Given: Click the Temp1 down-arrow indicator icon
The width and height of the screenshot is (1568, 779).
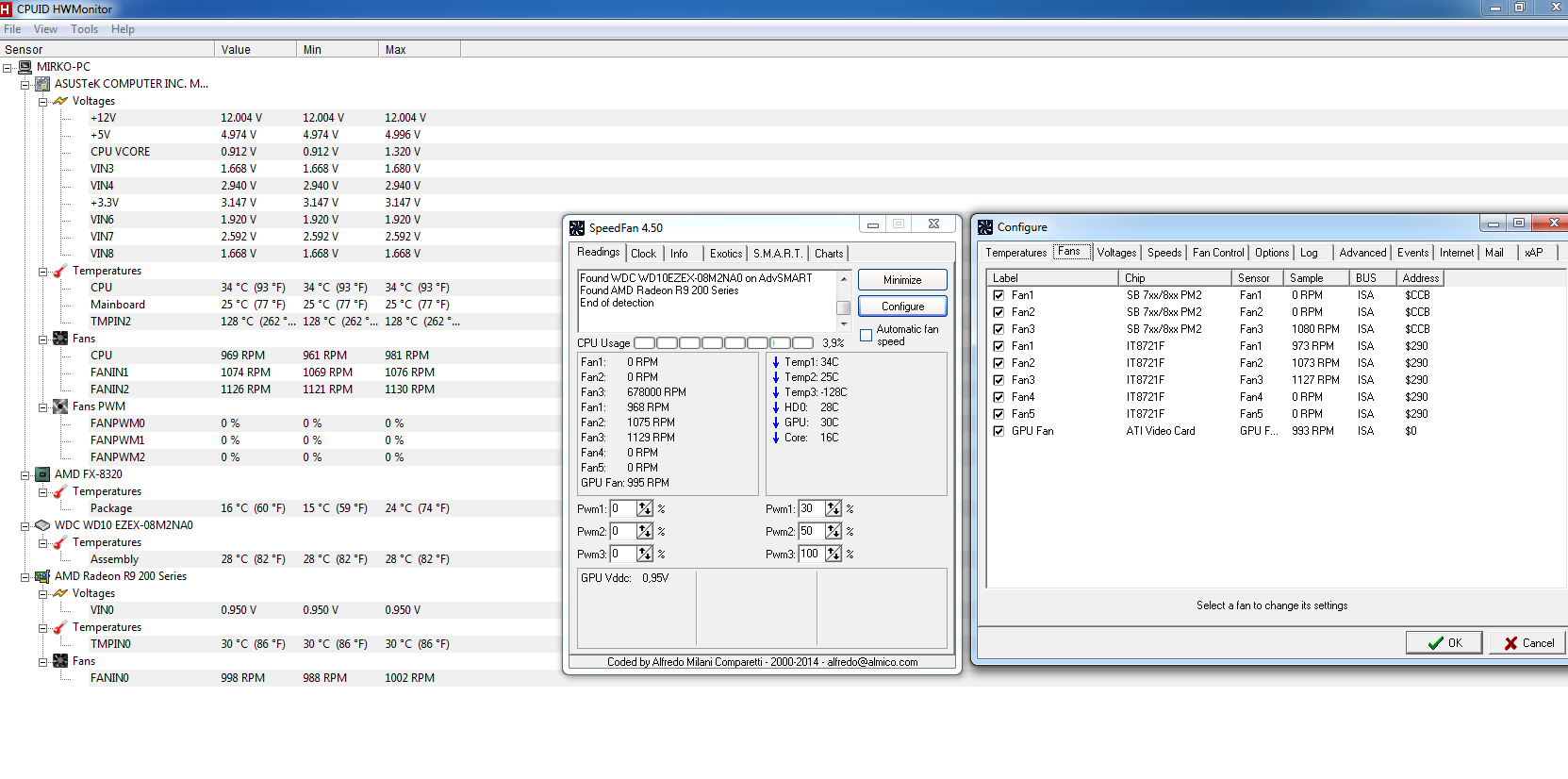Looking at the screenshot, I should pos(775,362).
